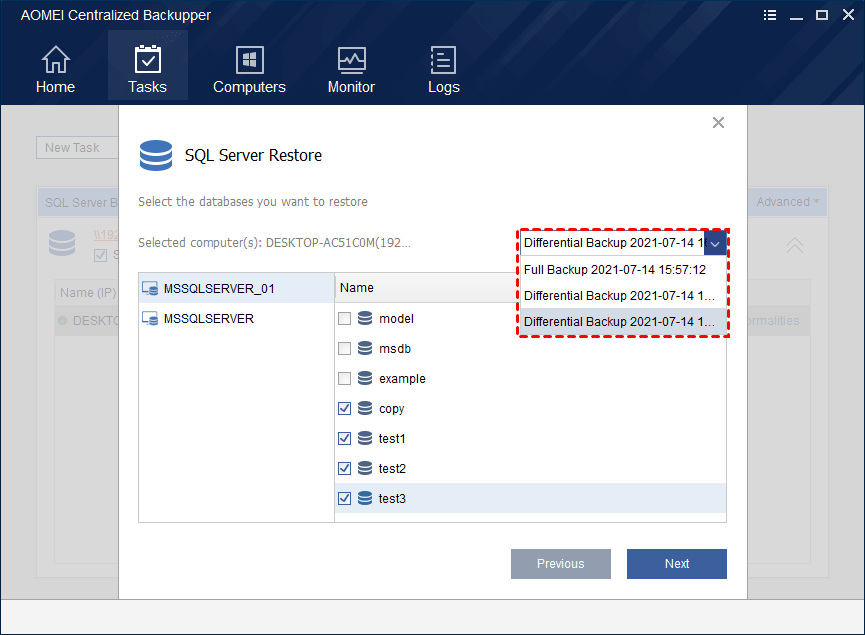Click the Name column header
Viewport: 865px width, 635px height.
426,287
